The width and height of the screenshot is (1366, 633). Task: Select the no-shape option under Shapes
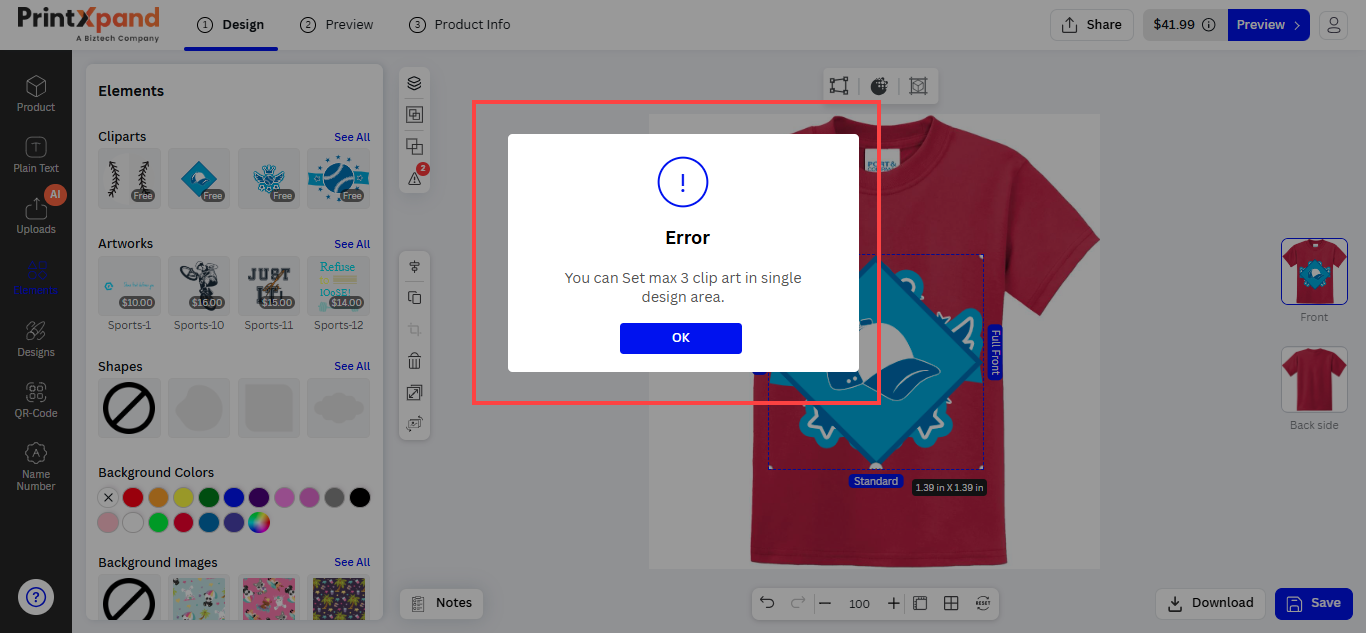[x=129, y=408]
